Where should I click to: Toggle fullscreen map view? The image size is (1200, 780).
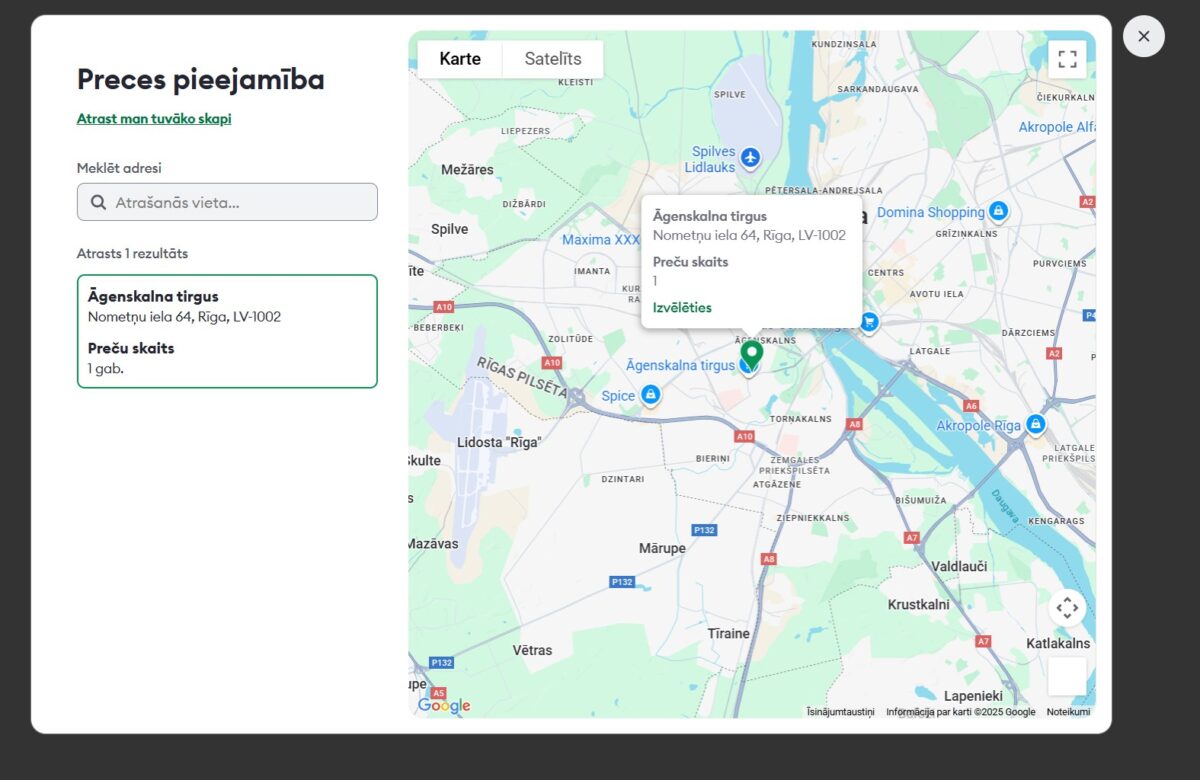pyautogui.click(x=1067, y=59)
